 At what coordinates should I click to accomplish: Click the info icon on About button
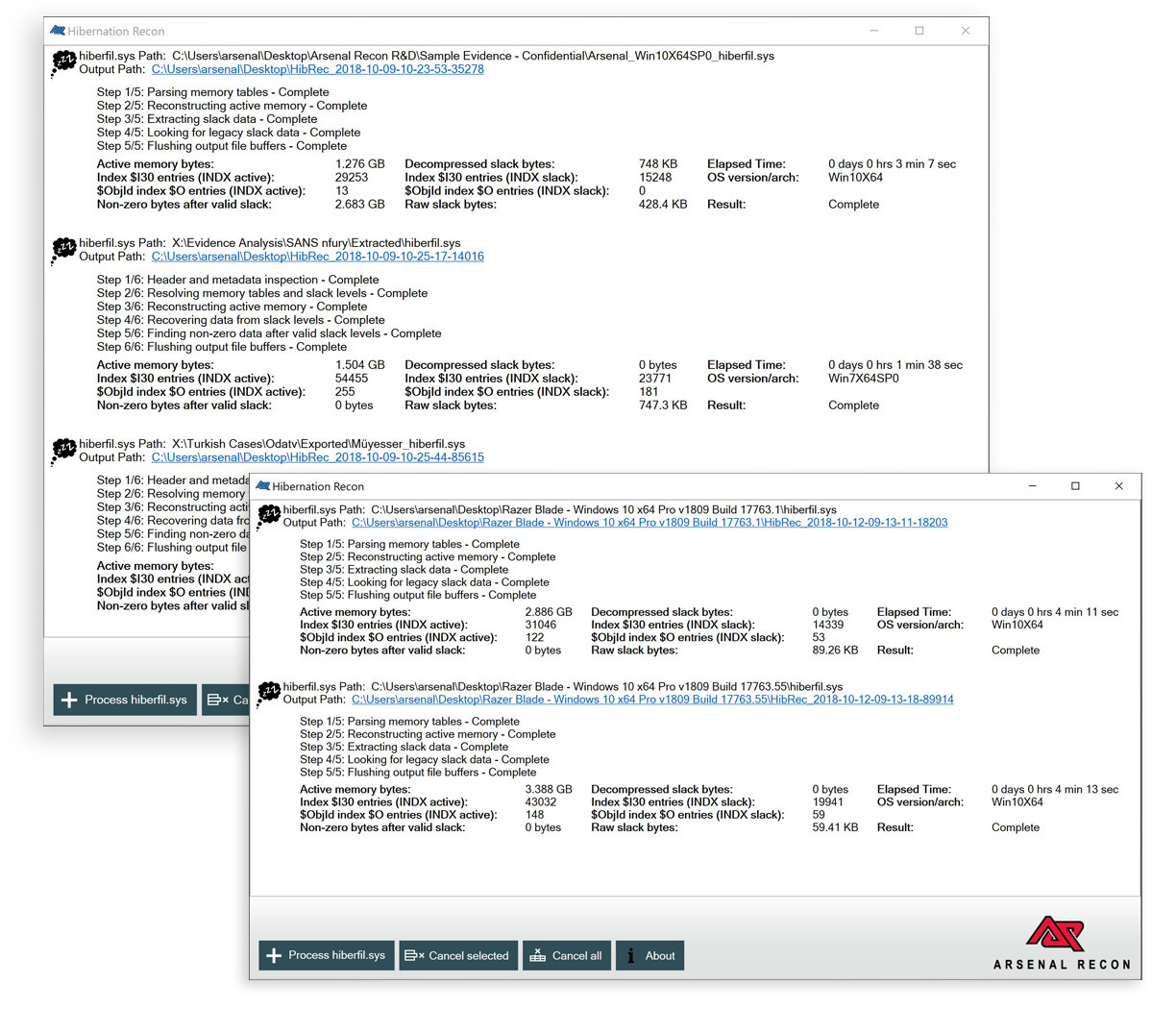(630, 955)
